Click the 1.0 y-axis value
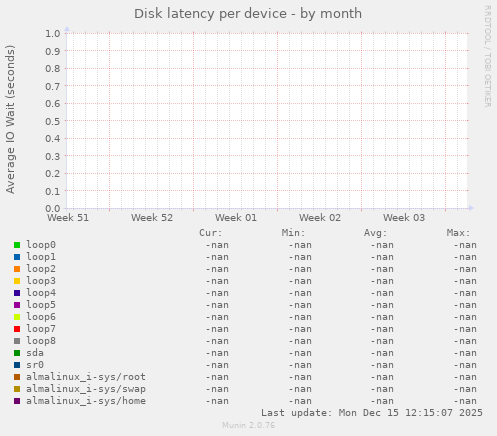 (x=53, y=34)
